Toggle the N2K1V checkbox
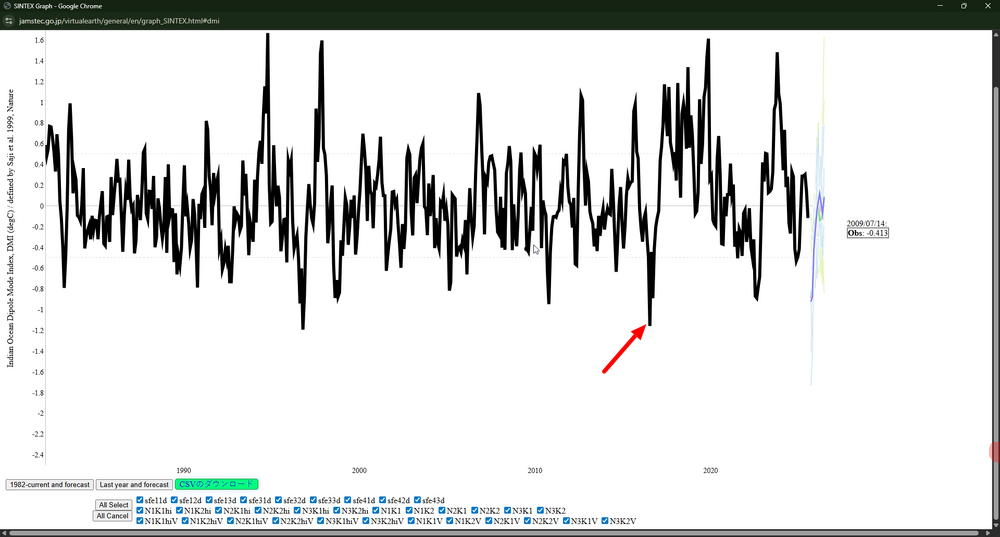Screen dimensions: 1000x537 [x=489, y=520]
